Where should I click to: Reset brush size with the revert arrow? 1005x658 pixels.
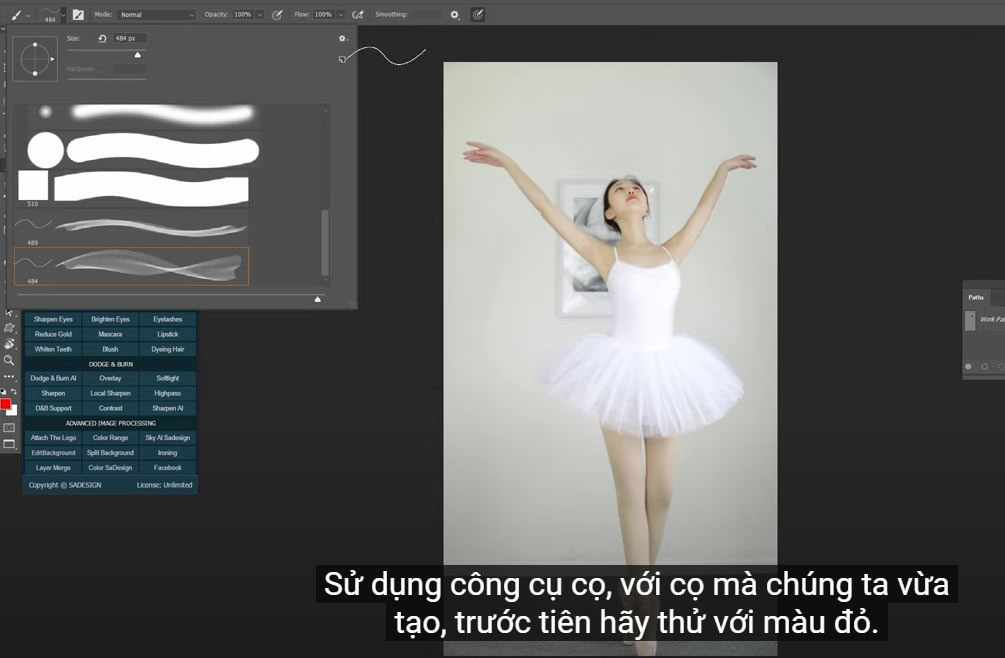coord(102,38)
